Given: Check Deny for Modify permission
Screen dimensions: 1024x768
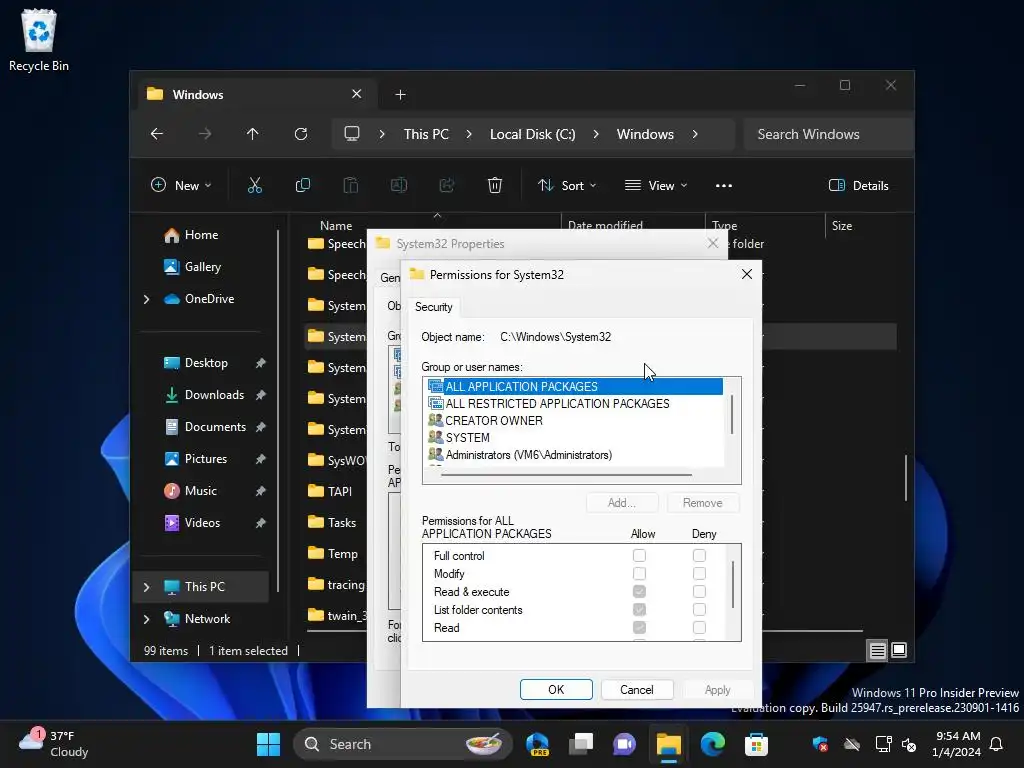Looking at the screenshot, I should coord(699,573).
